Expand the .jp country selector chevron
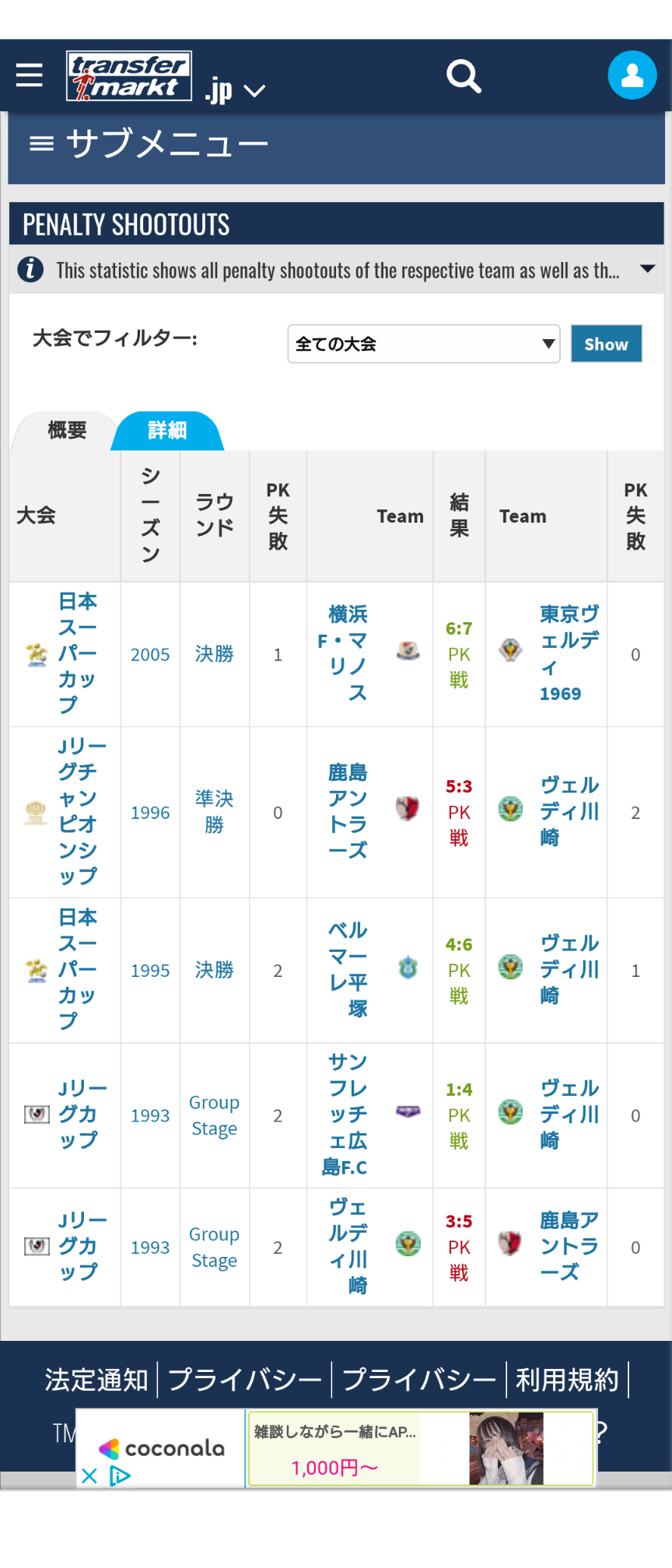 (254, 92)
